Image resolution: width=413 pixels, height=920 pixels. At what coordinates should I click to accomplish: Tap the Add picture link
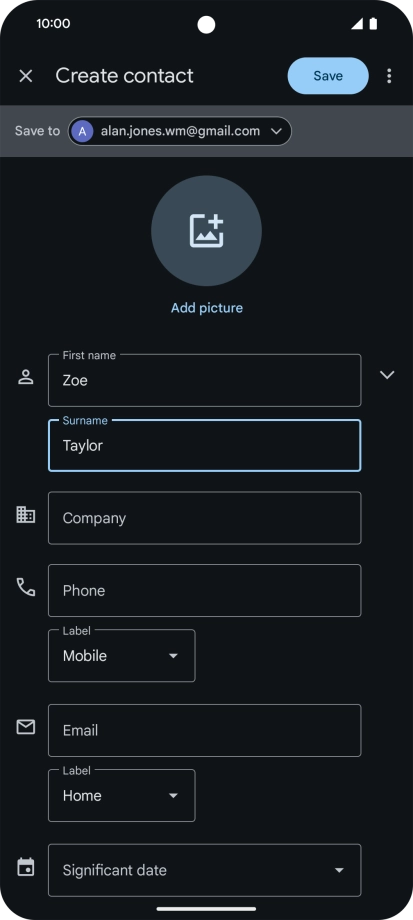206,308
